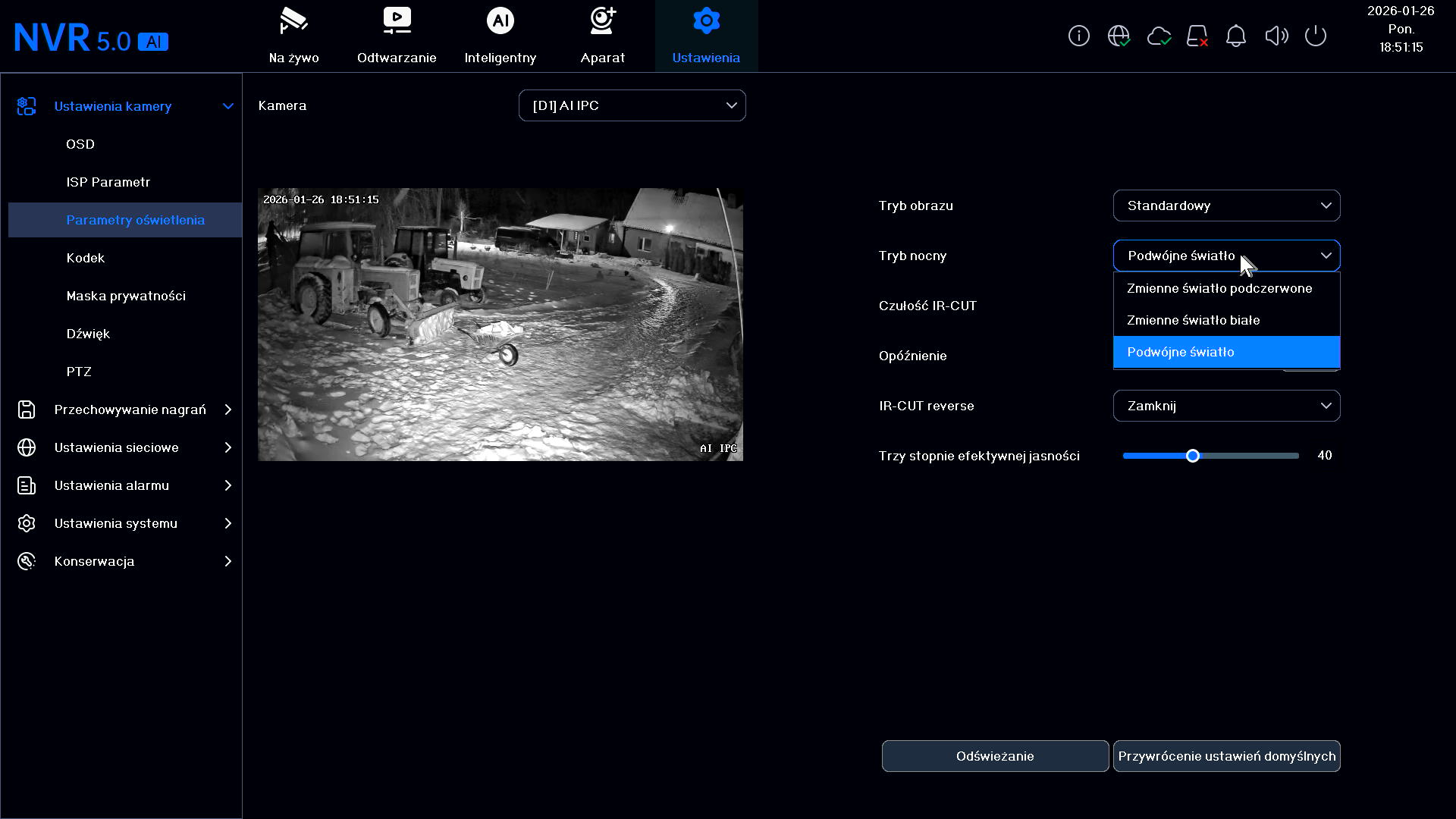Open the system information icon
Image resolution: width=1456 pixels, height=819 pixels.
1078,36
